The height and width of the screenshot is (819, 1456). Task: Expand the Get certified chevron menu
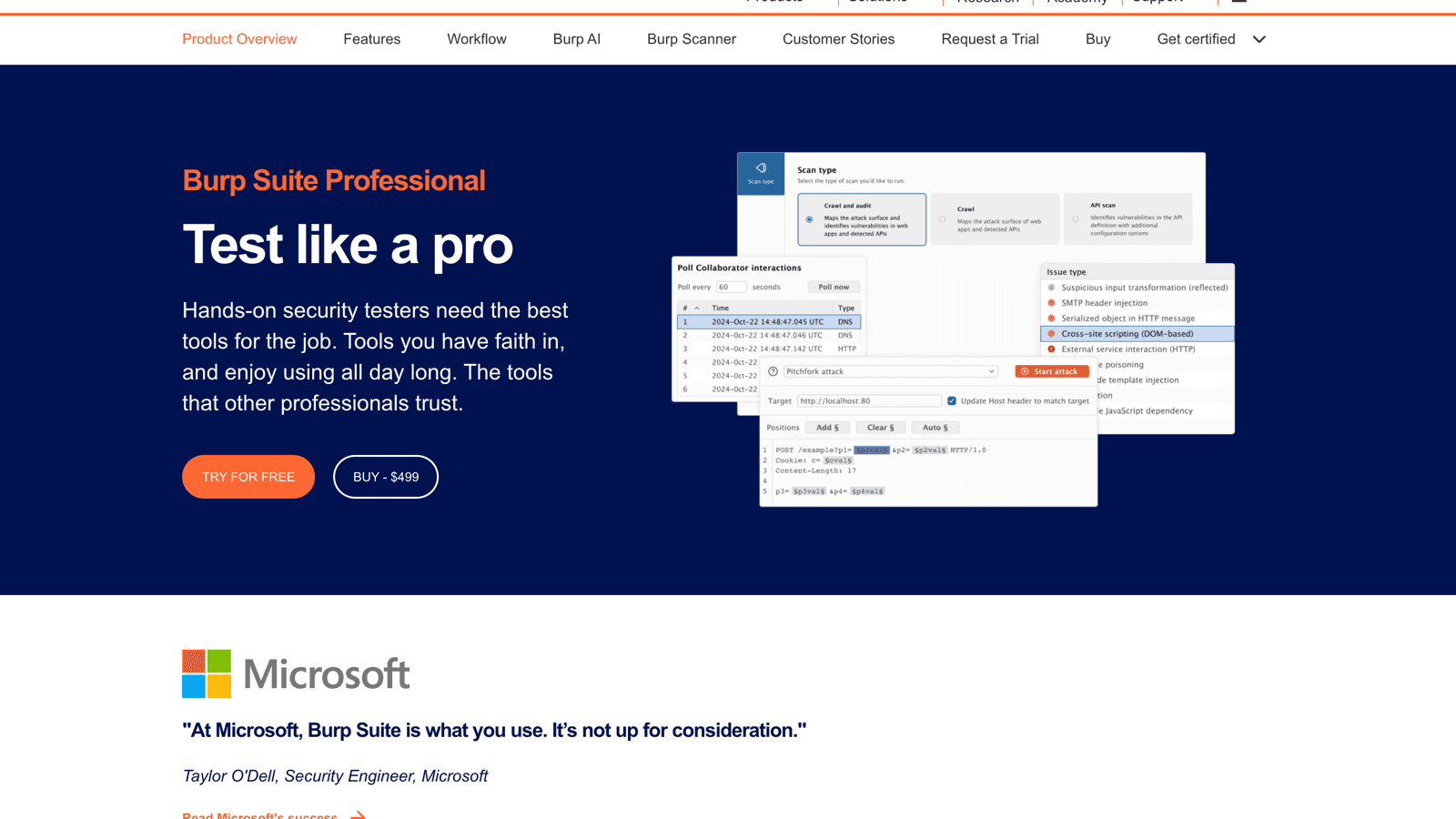coord(1259,39)
